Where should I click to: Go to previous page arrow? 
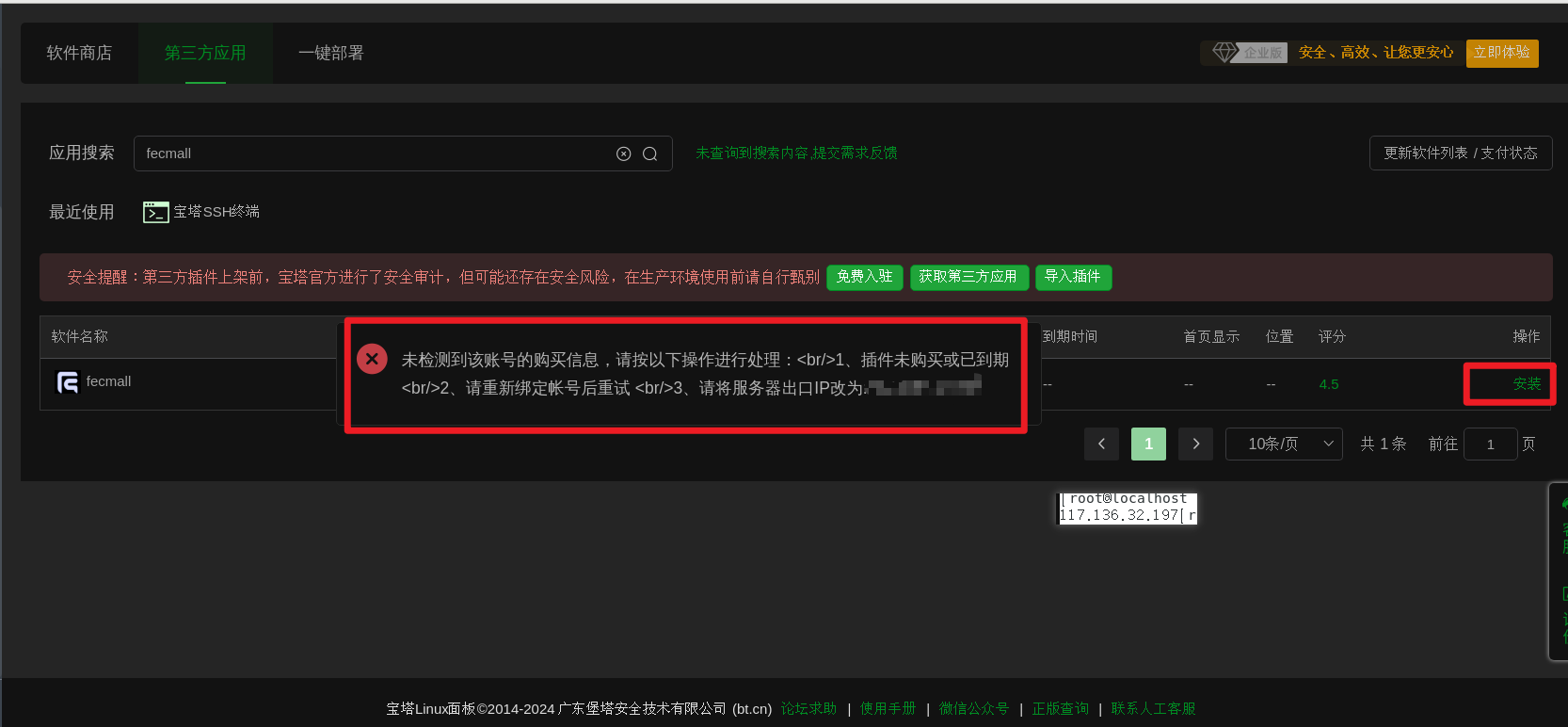1101,444
